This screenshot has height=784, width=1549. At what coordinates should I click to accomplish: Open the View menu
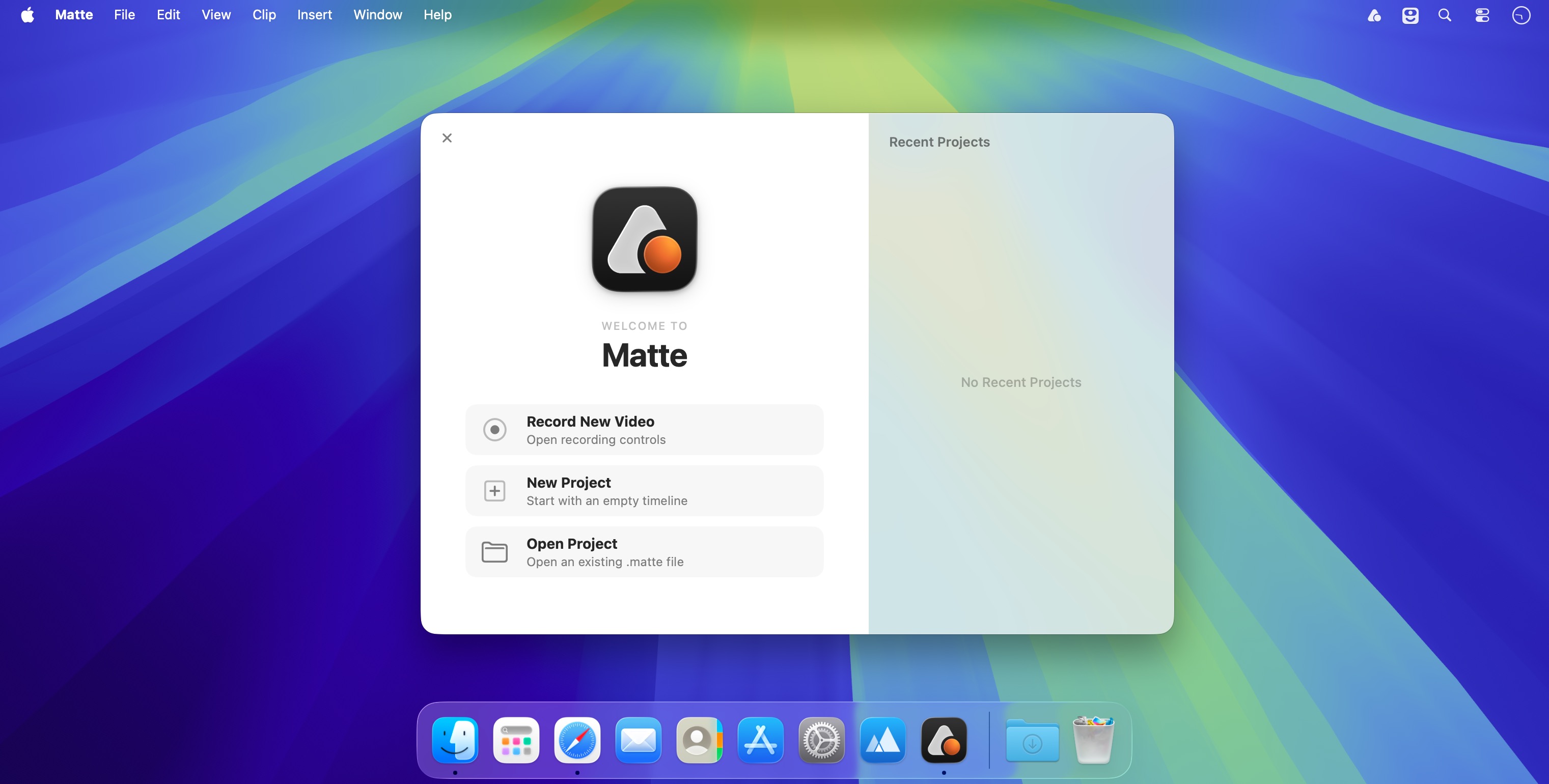216,15
